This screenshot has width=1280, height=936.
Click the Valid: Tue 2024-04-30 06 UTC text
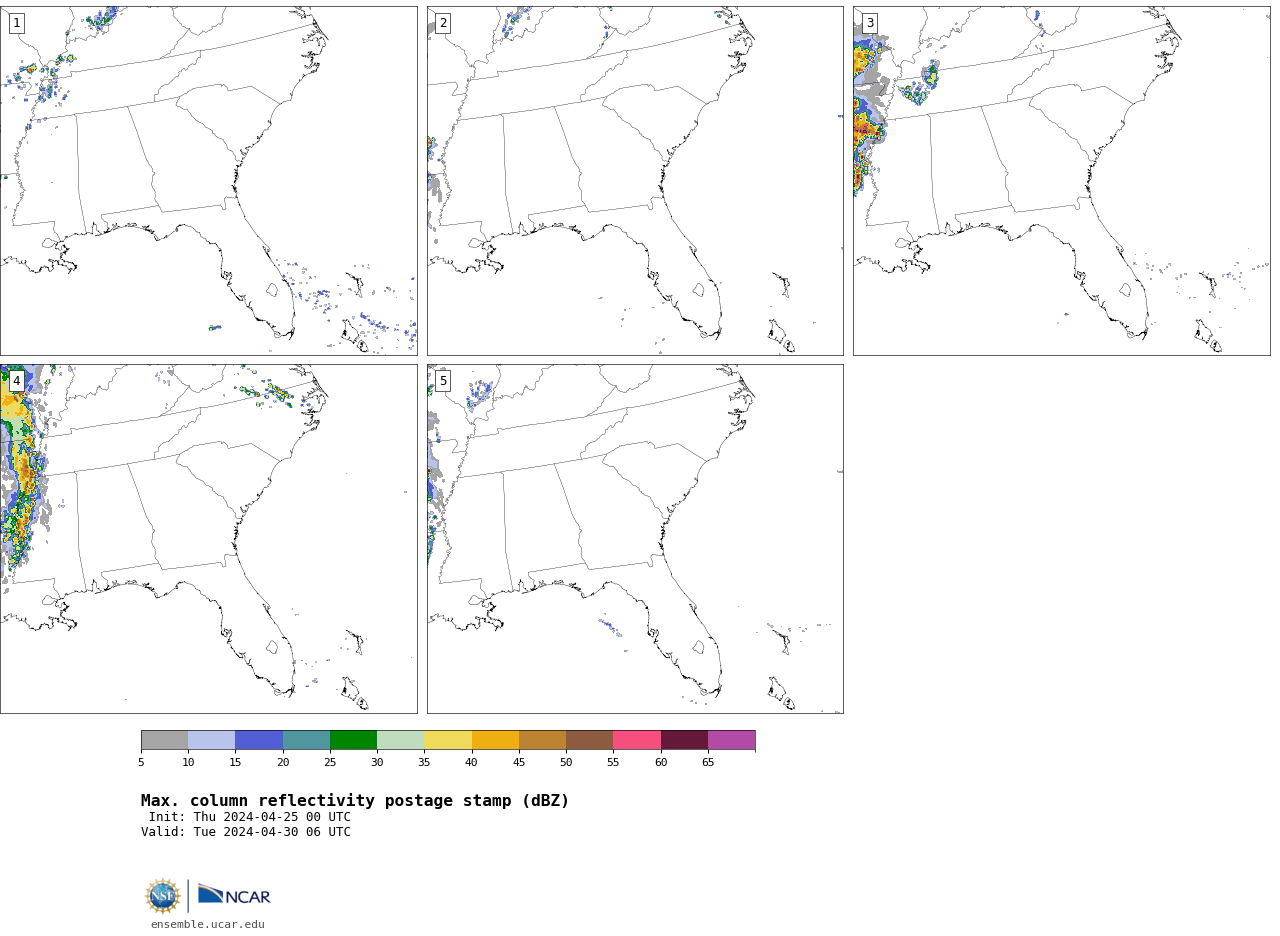click(246, 832)
